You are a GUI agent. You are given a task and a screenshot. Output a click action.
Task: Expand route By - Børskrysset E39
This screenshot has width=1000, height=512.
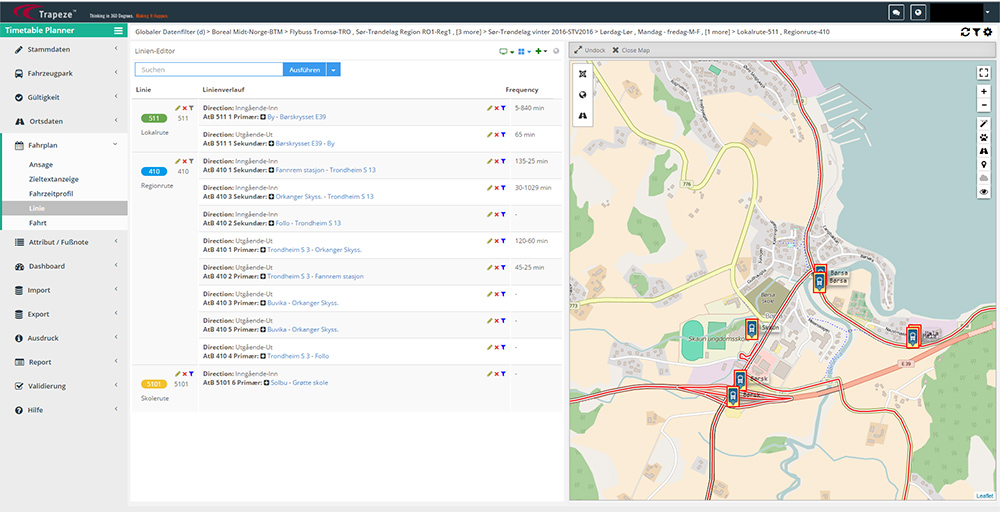260,117
